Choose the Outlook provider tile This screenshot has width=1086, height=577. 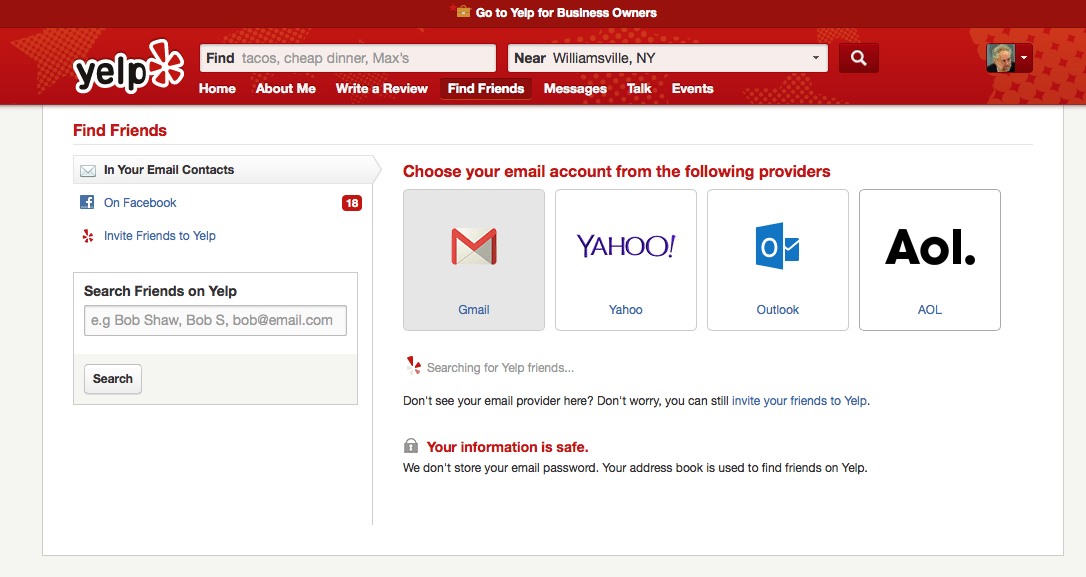(x=778, y=260)
